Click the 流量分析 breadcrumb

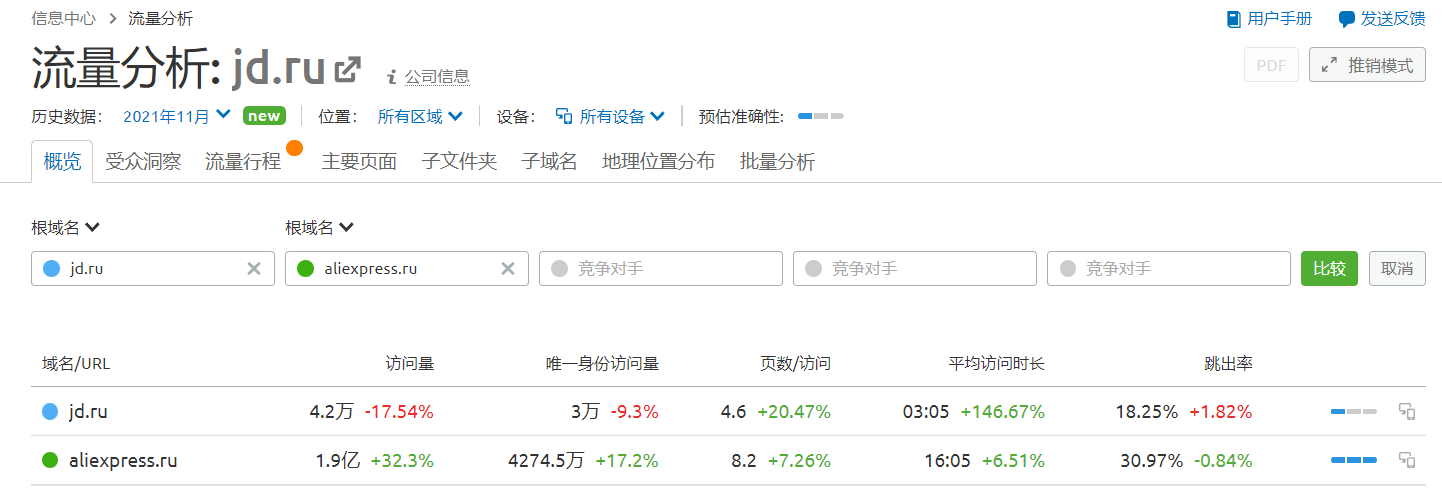pos(161,18)
